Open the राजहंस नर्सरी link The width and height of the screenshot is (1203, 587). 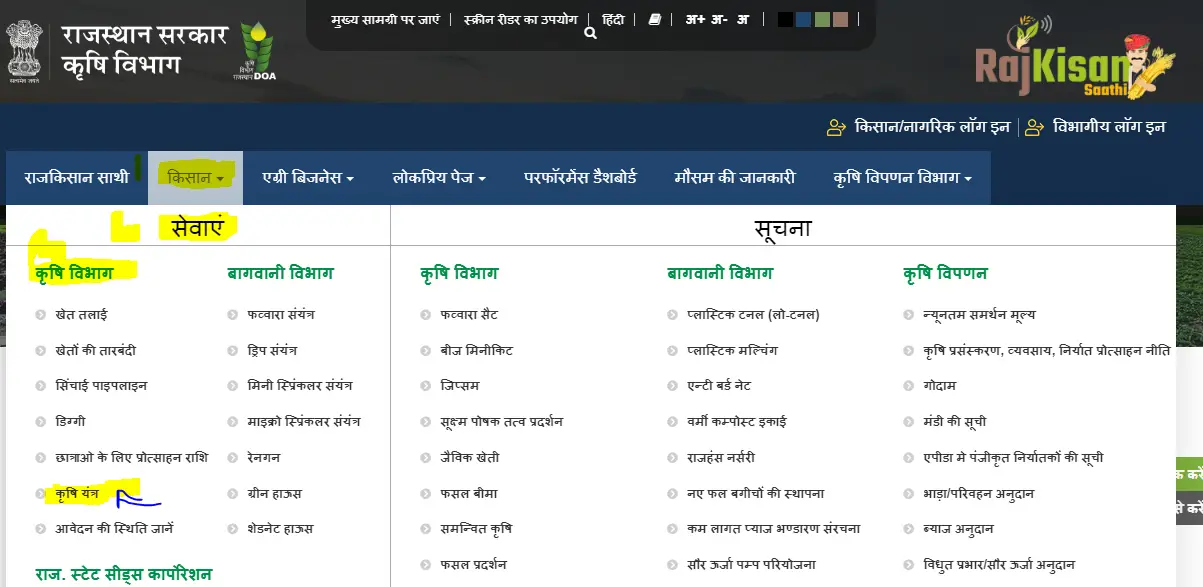point(721,458)
